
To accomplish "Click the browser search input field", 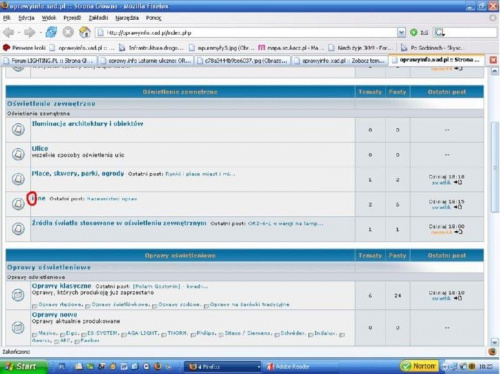I will coord(471,32).
